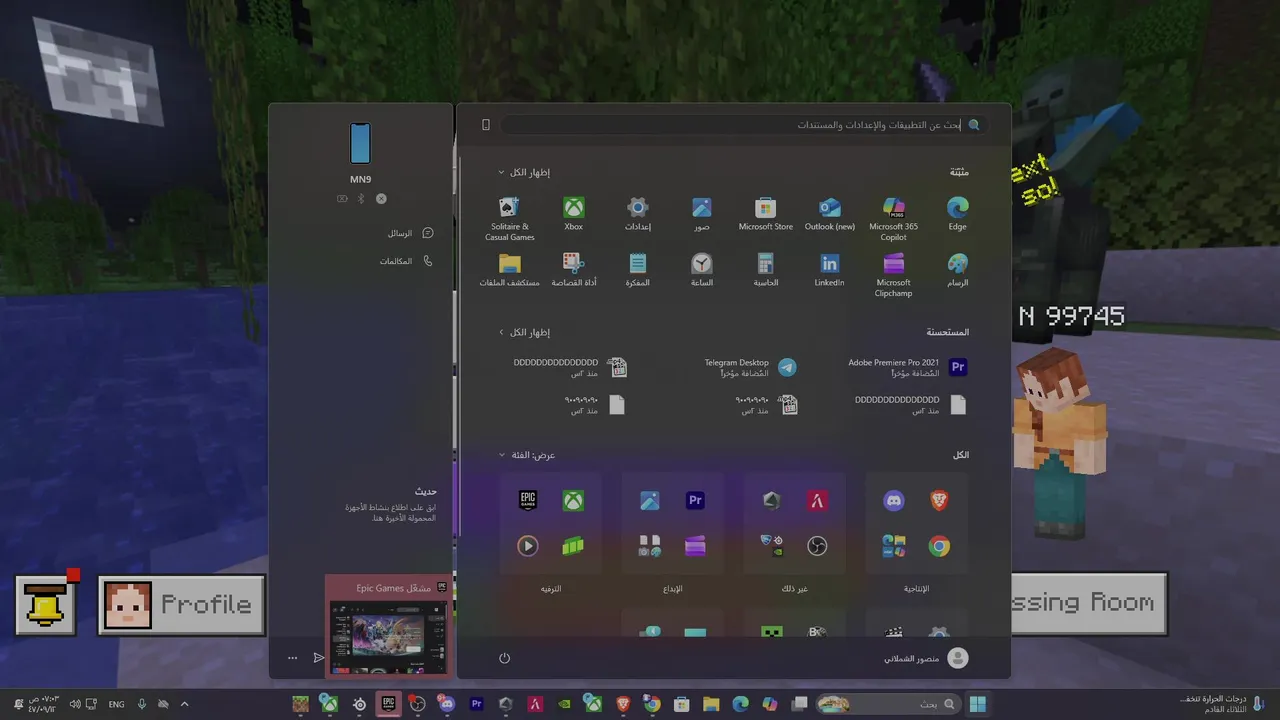Click the power button in Start menu

[x=505, y=658]
